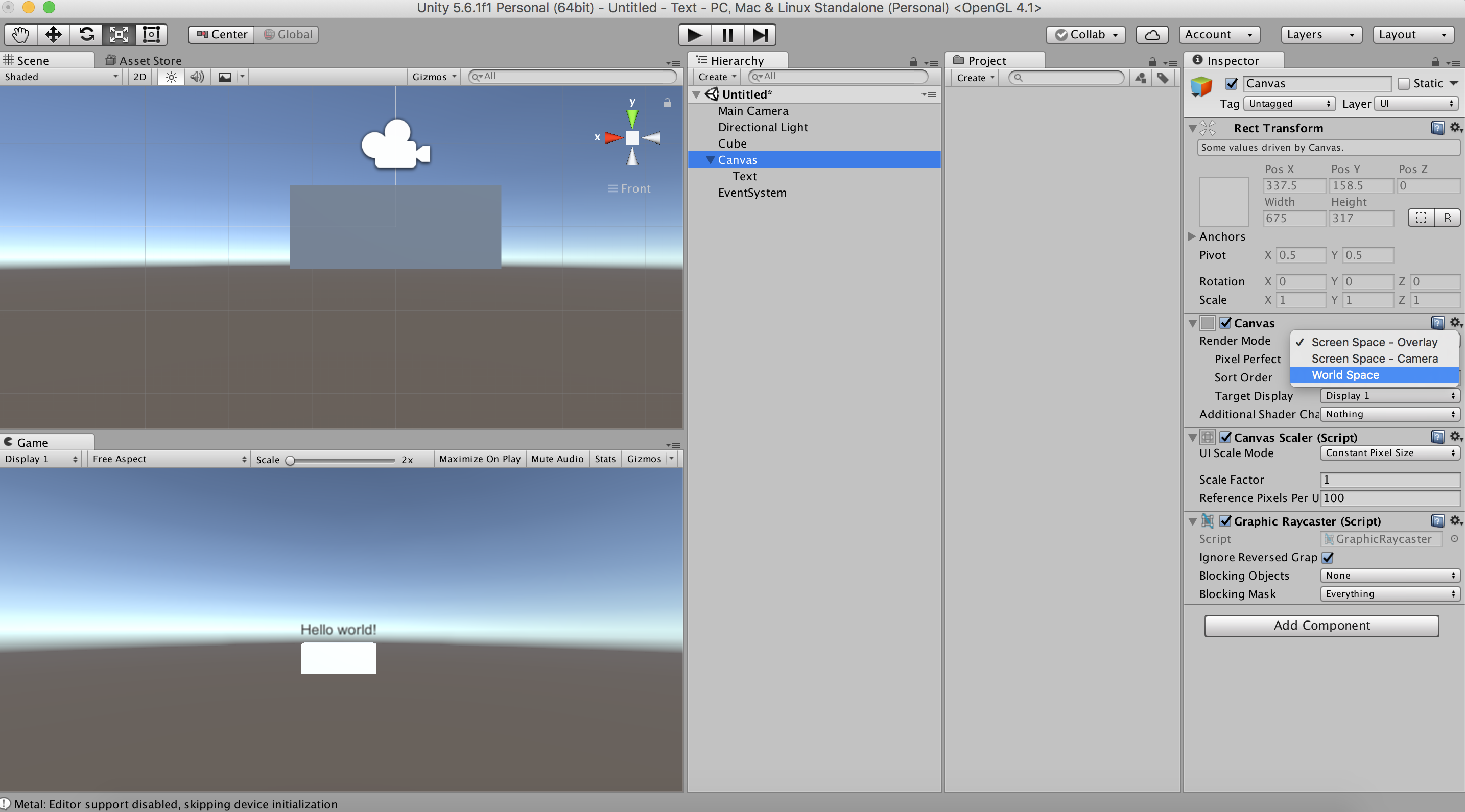Disable the Canvas Scaler component checkbox
The height and width of the screenshot is (812, 1465).
[x=1225, y=437]
